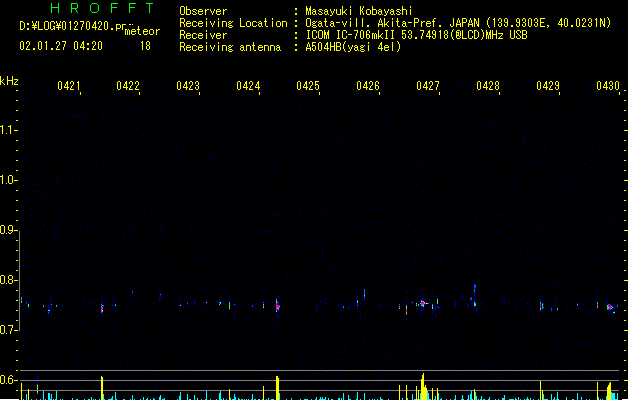Click the bright meteor echo near 0427
Screen dimensions: 629x400
422,303
